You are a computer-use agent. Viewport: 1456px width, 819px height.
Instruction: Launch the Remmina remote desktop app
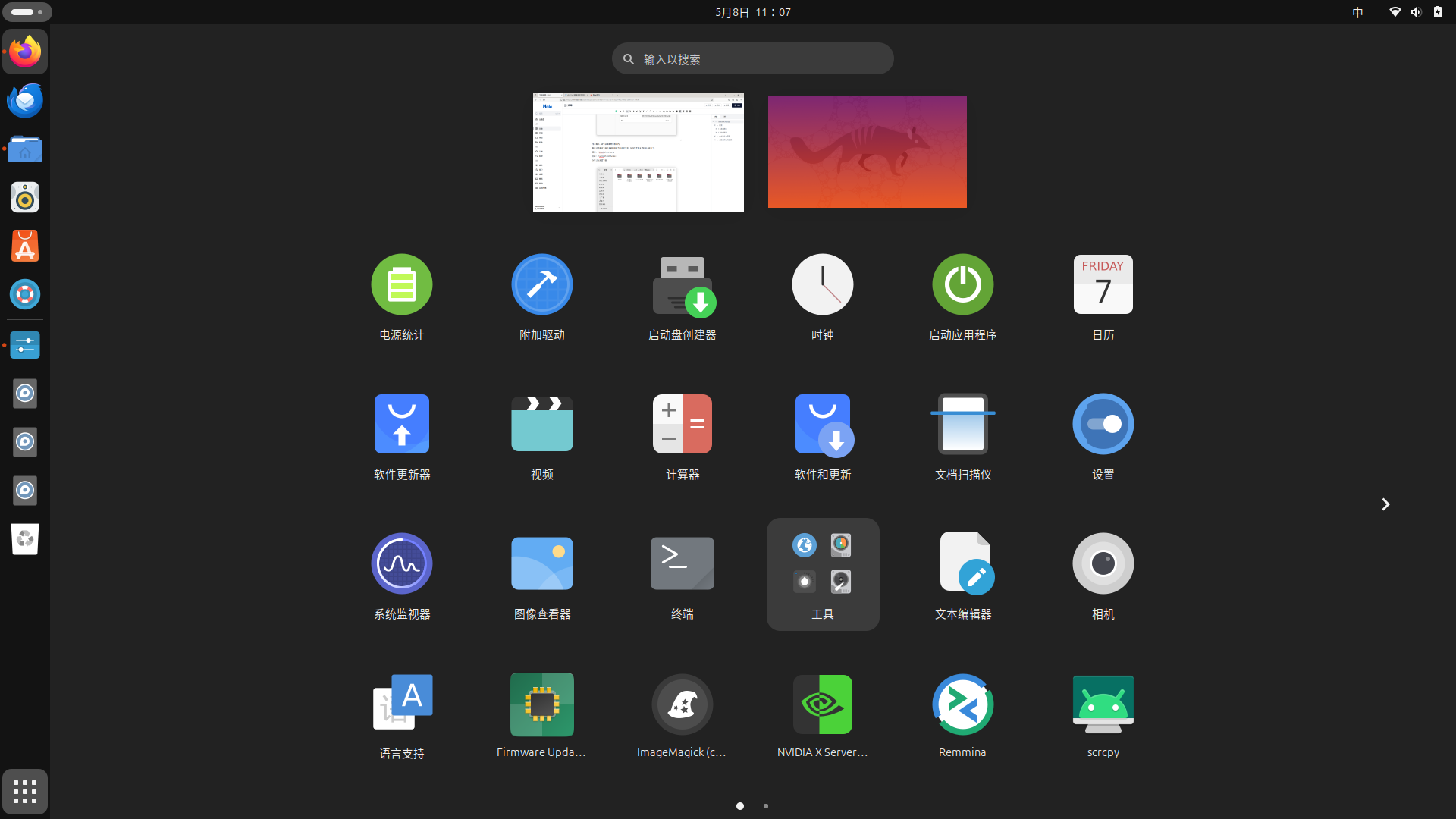962,705
